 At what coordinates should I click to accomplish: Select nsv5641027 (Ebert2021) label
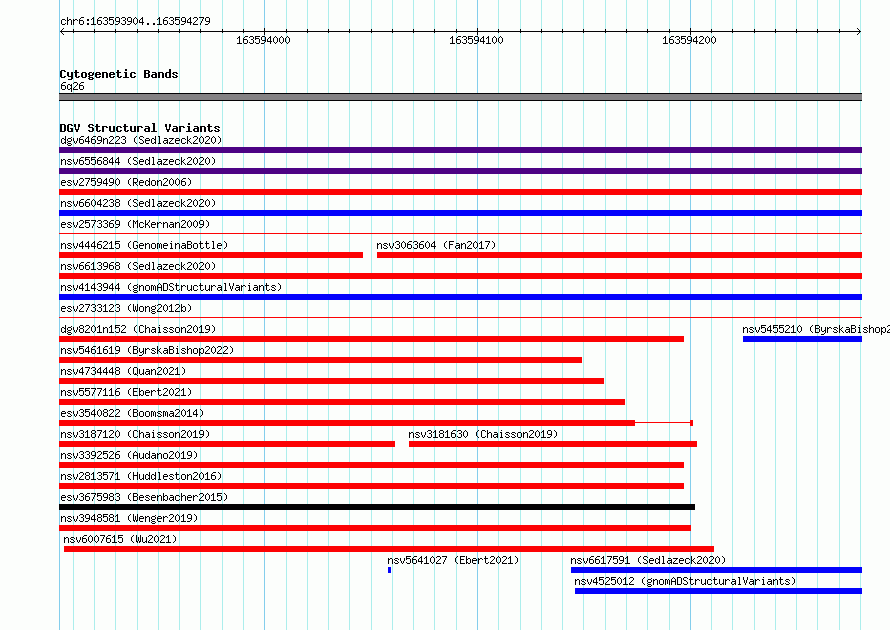click(453, 560)
